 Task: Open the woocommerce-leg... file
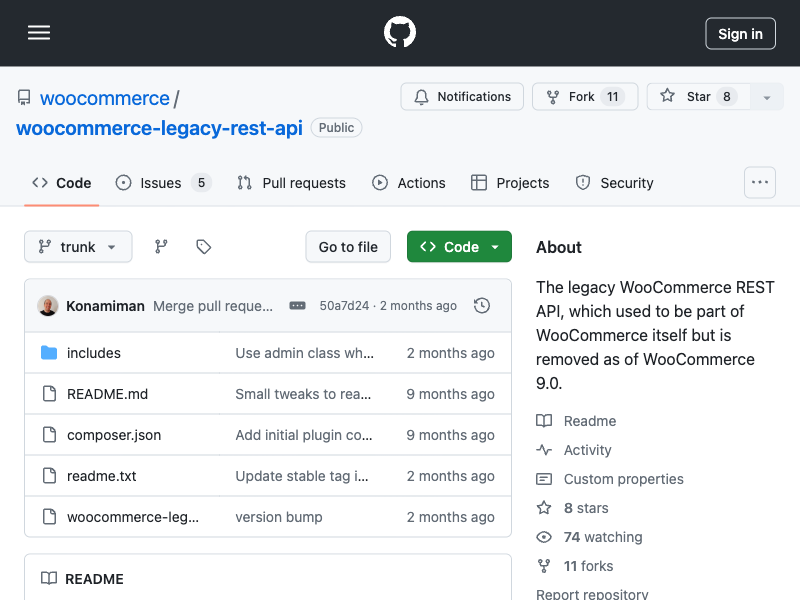pos(133,517)
